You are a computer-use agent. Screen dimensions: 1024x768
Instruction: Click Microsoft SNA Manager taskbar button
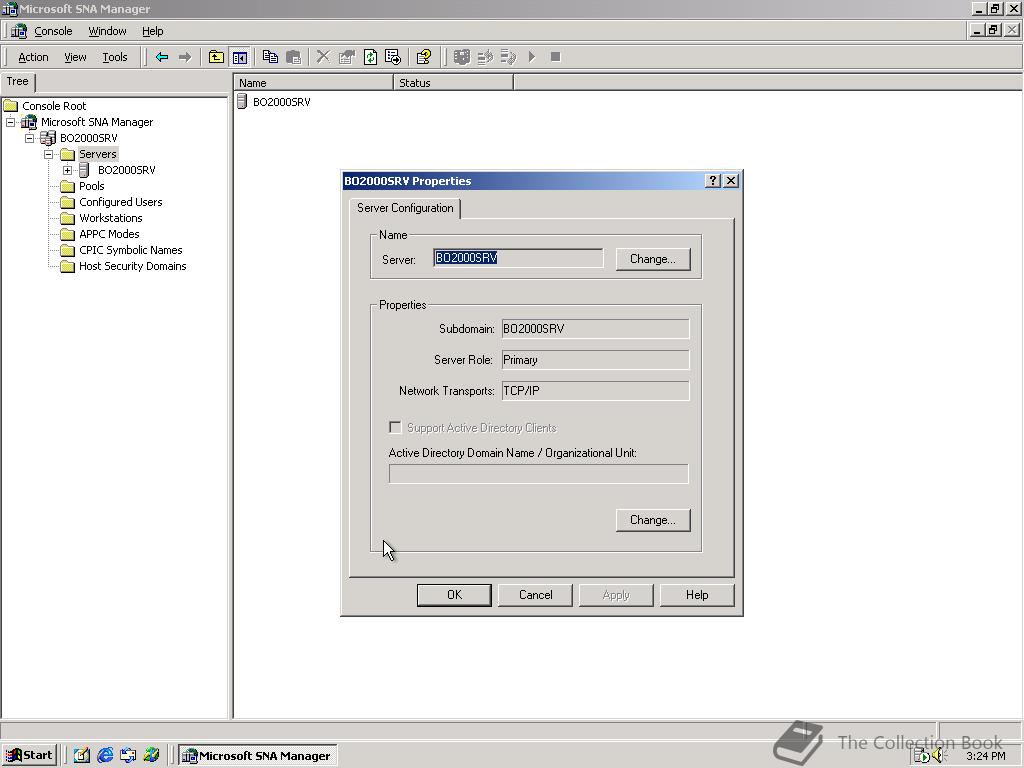(257, 756)
